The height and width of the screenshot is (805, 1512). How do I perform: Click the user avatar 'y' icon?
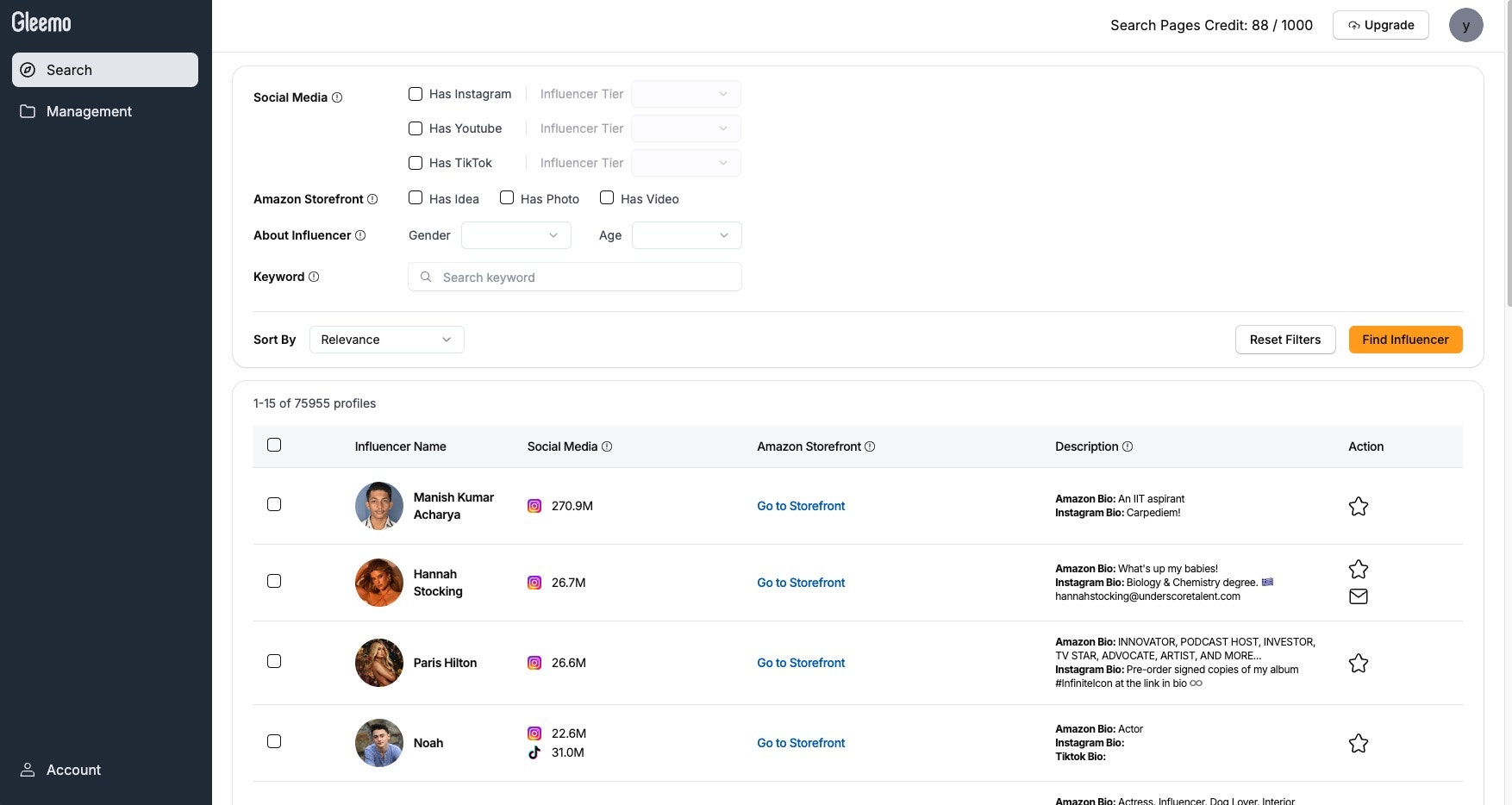pyautogui.click(x=1465, y=25)
